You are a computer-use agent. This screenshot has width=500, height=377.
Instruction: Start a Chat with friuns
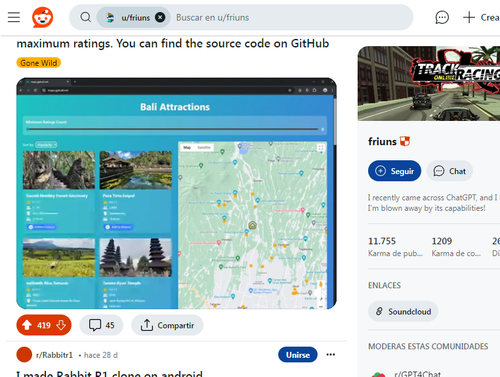(450, 171)
